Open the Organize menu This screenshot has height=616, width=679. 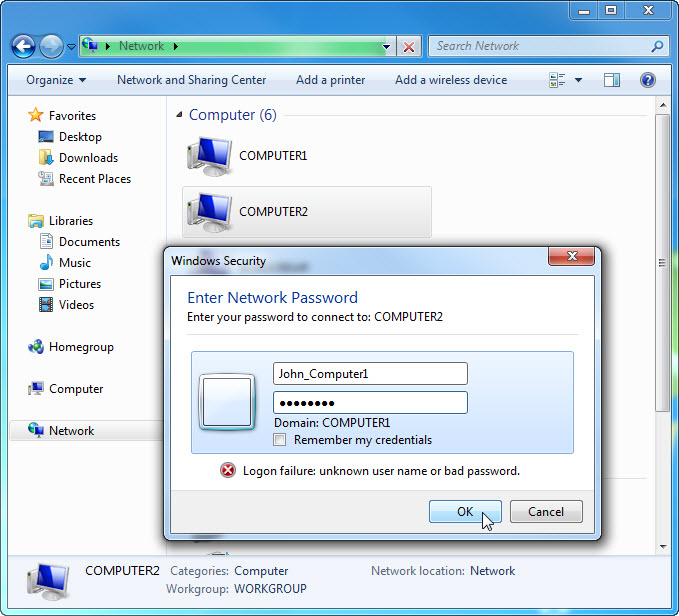pos(56,80)
